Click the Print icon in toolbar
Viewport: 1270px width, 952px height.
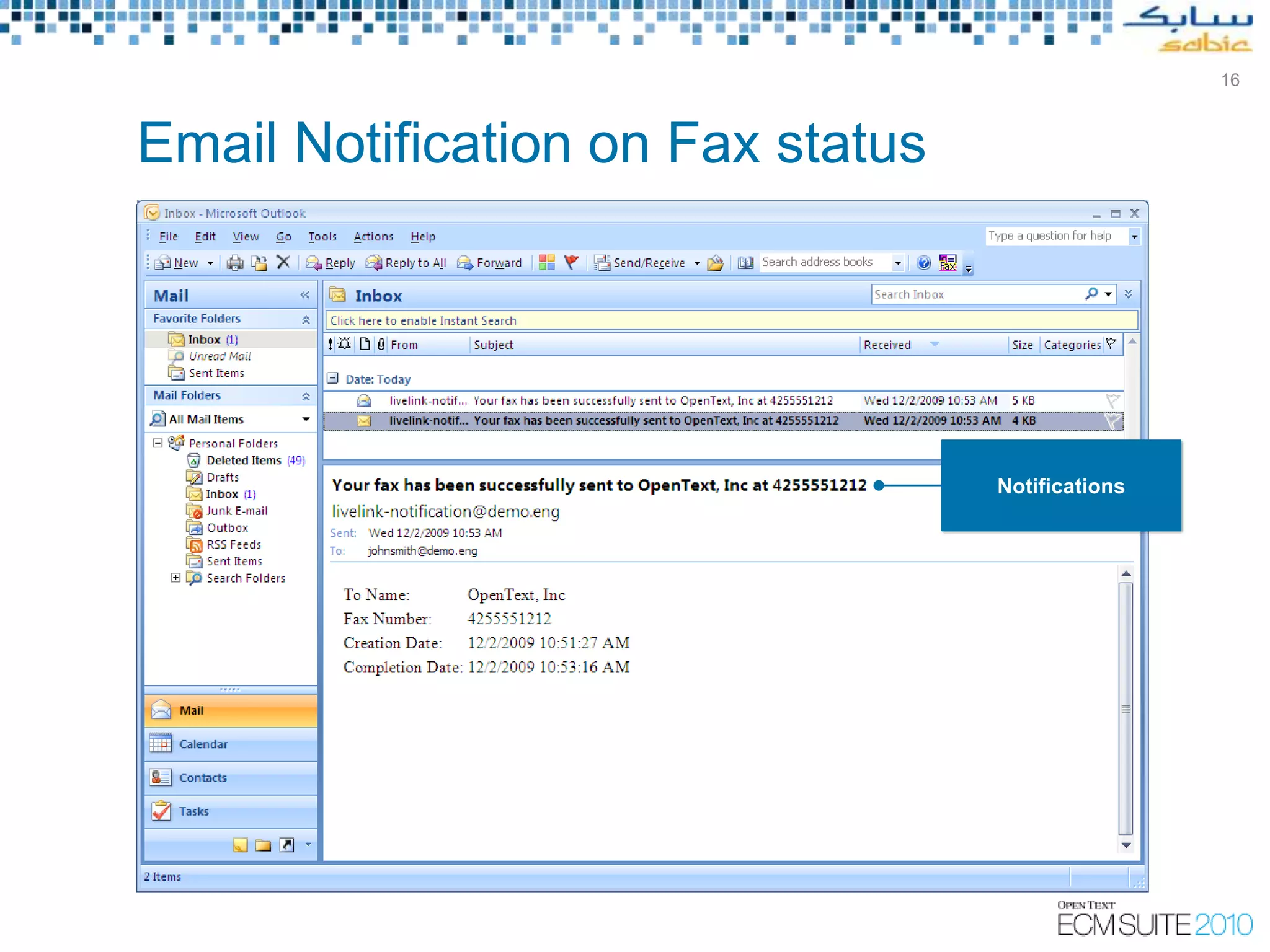(235, 263)
